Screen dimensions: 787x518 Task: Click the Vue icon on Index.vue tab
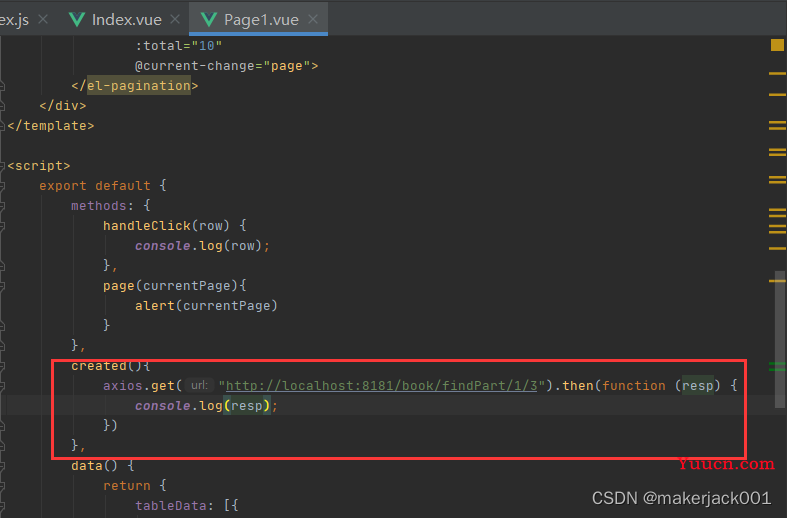(77, 20)
